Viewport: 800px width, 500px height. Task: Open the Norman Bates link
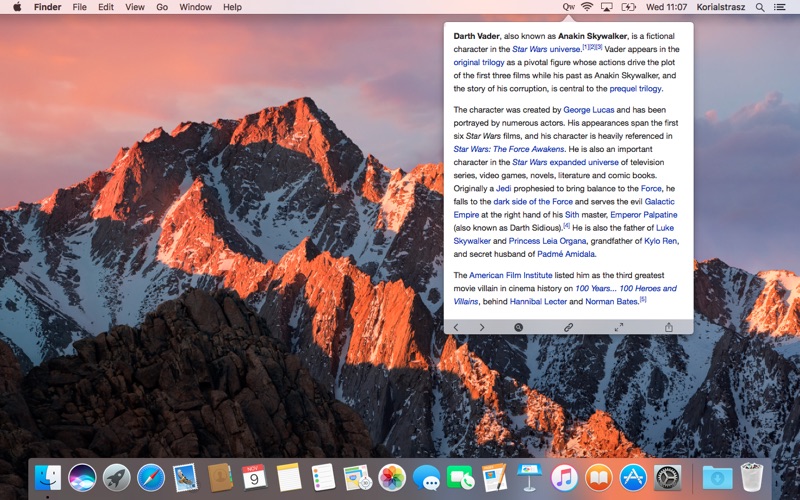point(612,302)
